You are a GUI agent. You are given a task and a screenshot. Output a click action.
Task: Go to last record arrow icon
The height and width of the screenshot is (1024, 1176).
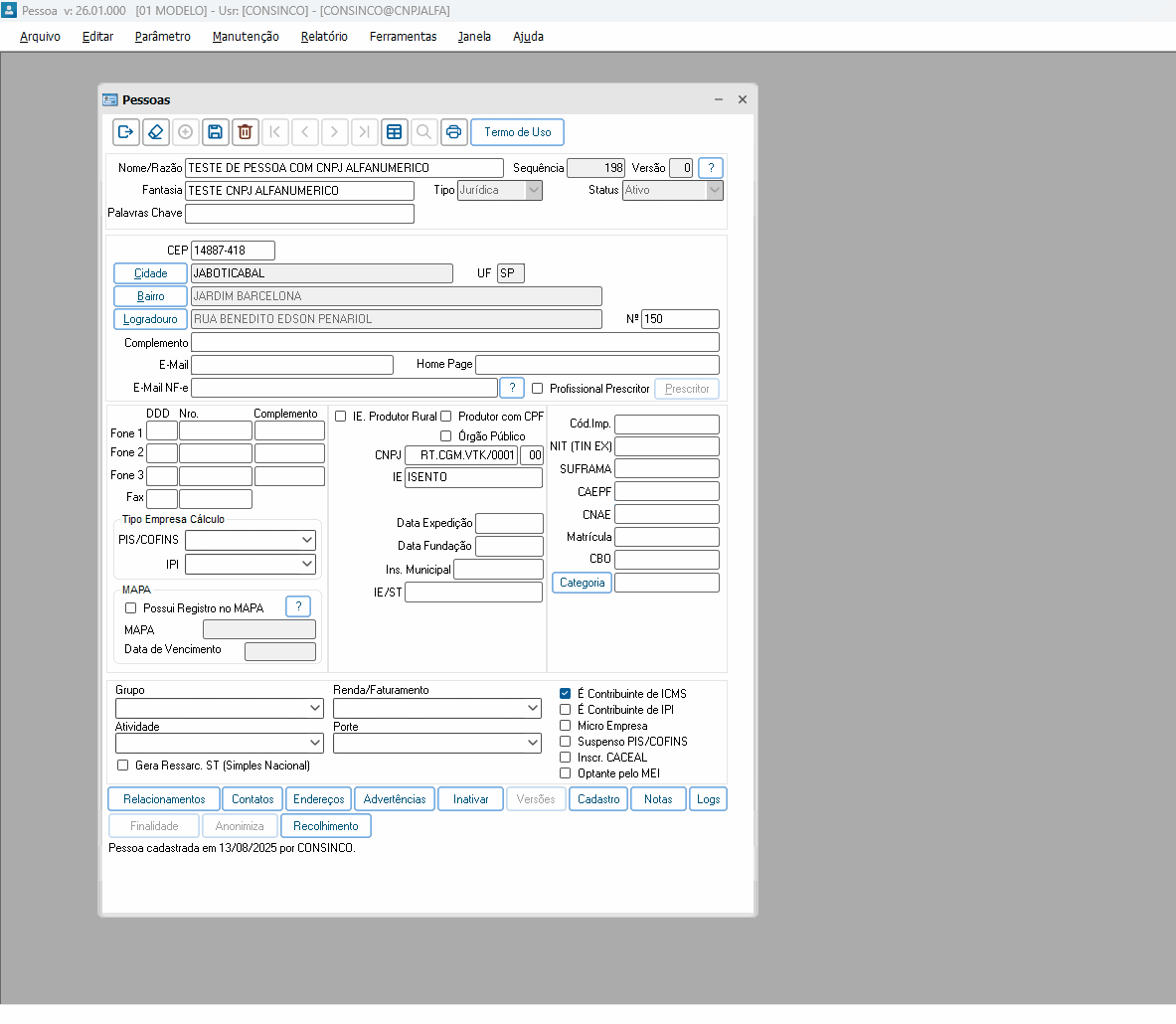pos(365,132)
